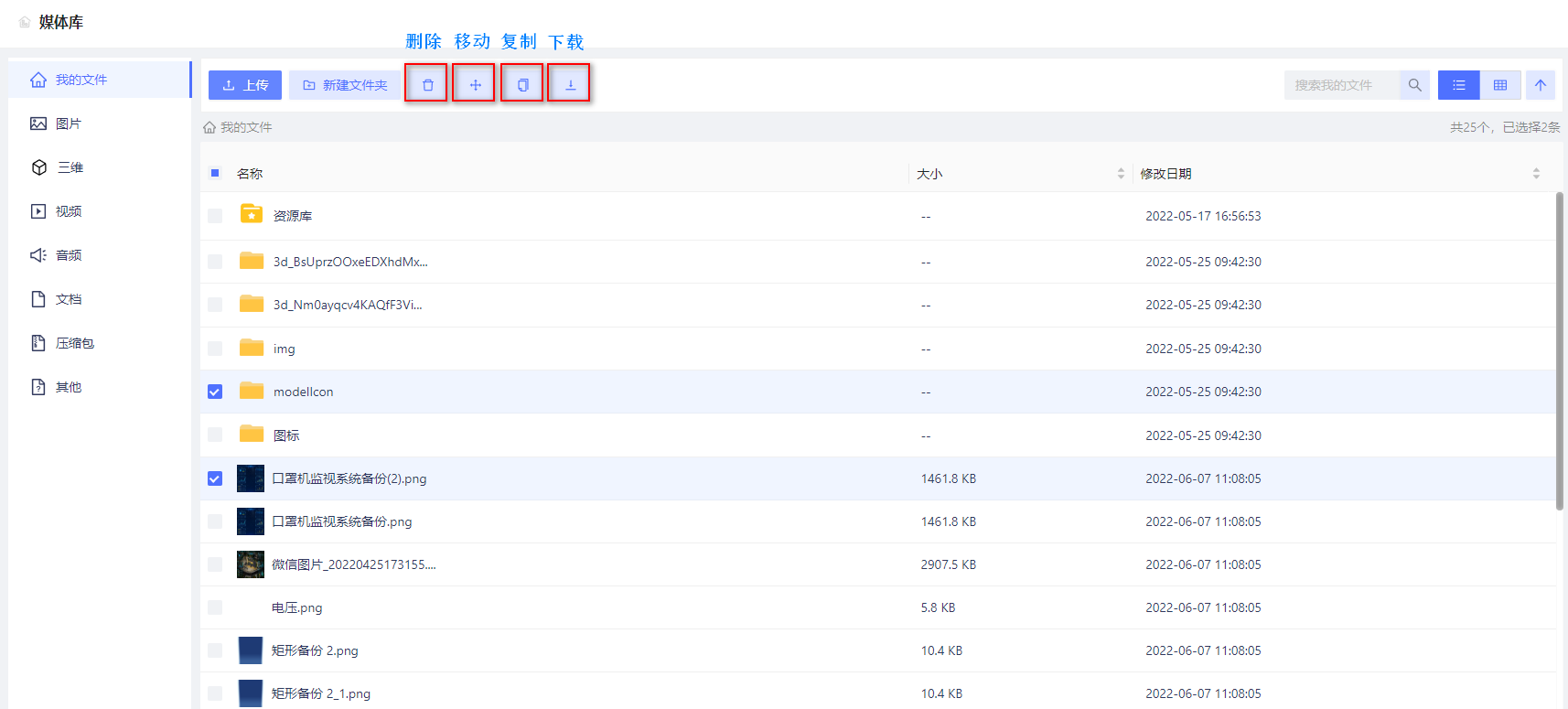This screenshot has width=1568, height=709.
Task: Click thumbnail of 矩形备份 2.png
Action: point(251,650)
